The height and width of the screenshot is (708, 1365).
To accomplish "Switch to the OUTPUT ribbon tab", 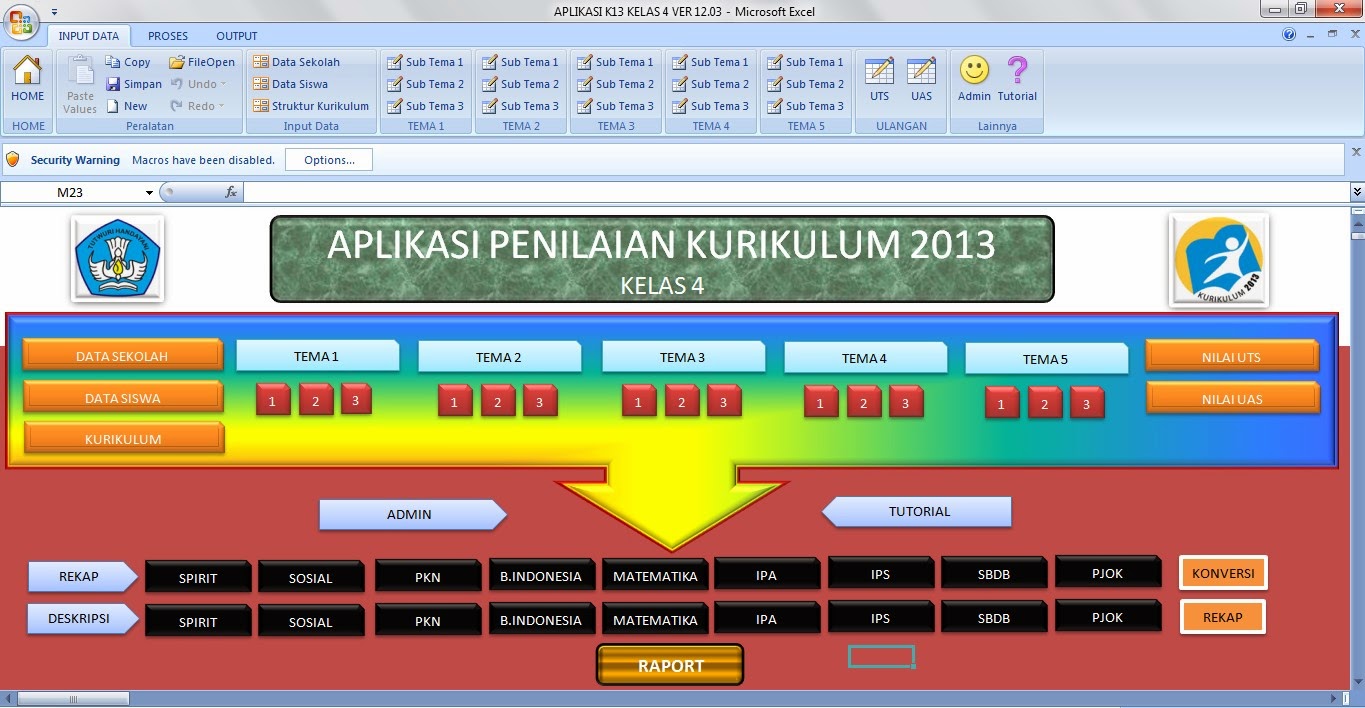I will click(236, 35).
